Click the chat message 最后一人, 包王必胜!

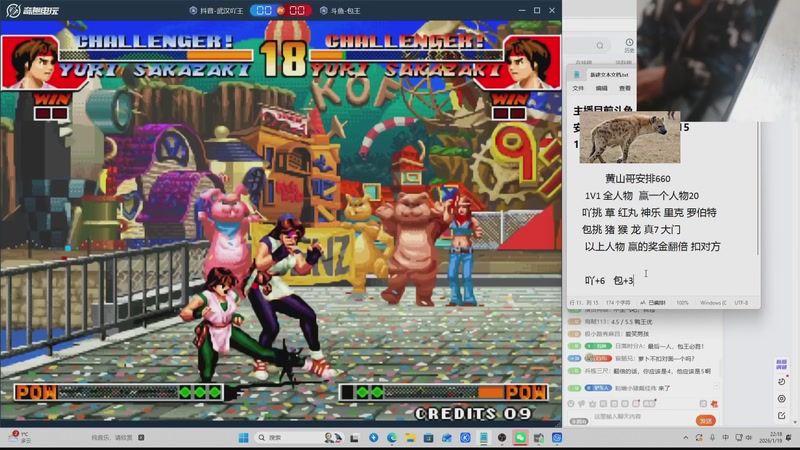(x=676, y=346)
